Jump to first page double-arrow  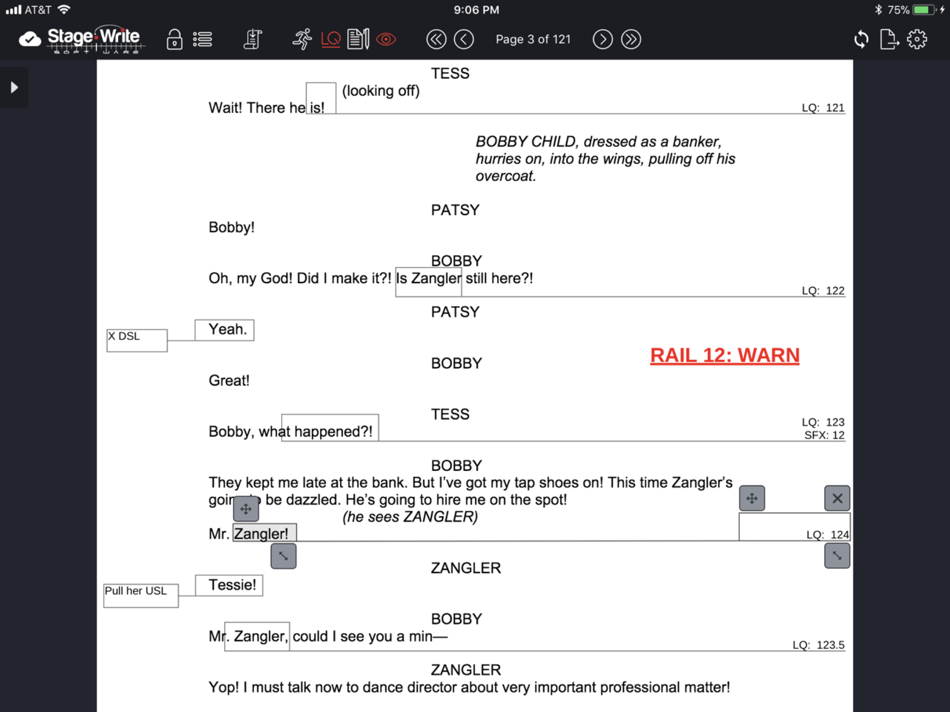(436, 39)
